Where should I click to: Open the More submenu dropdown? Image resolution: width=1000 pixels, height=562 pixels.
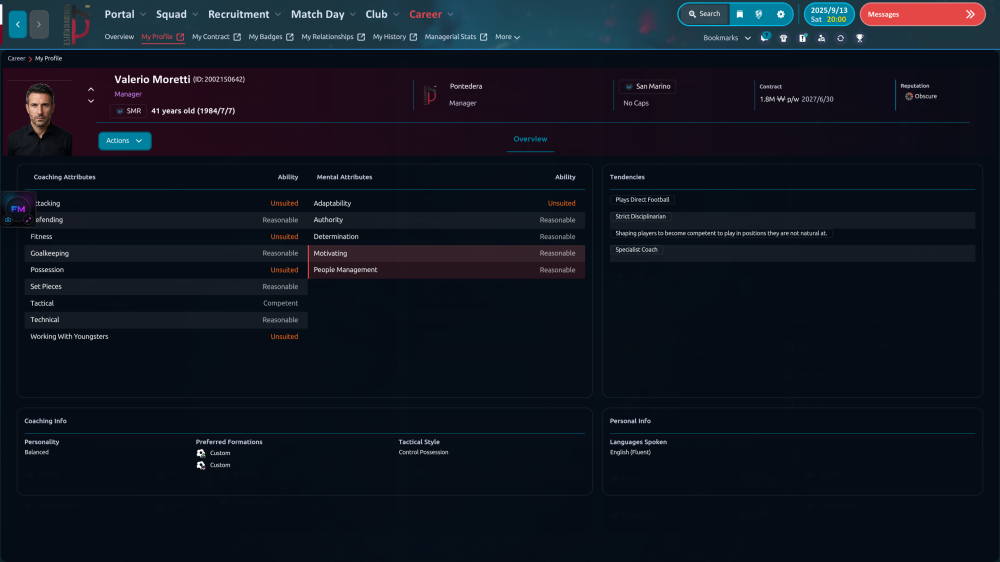pyautogui.click(x=508, y=37)
